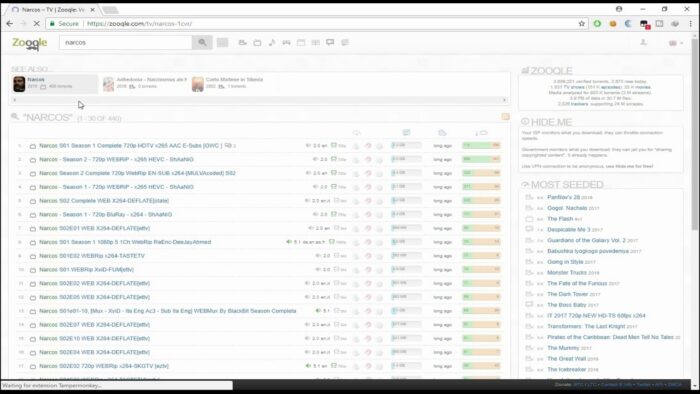
Task: Click the DMCA link in the footer
Action: coord(675,385)
